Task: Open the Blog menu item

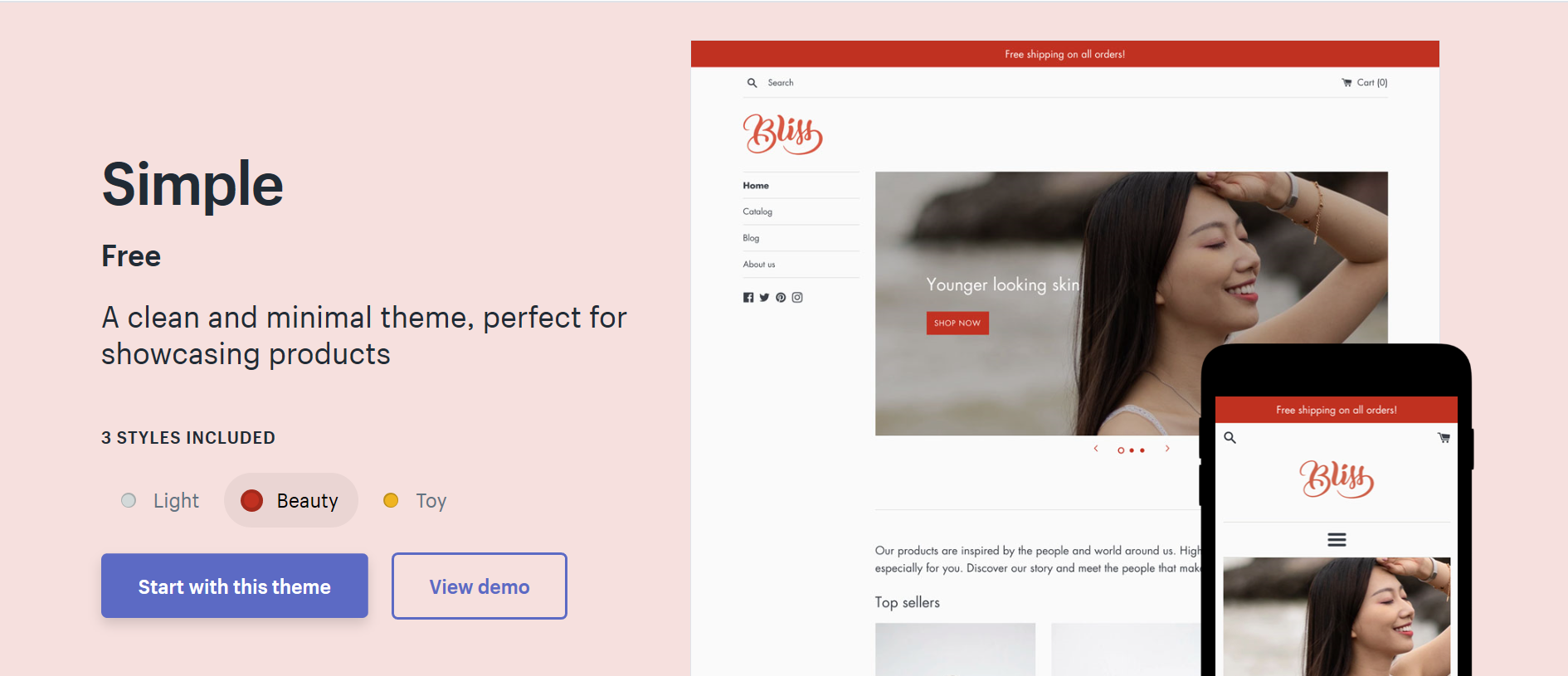Action: [x=751, y=238]
